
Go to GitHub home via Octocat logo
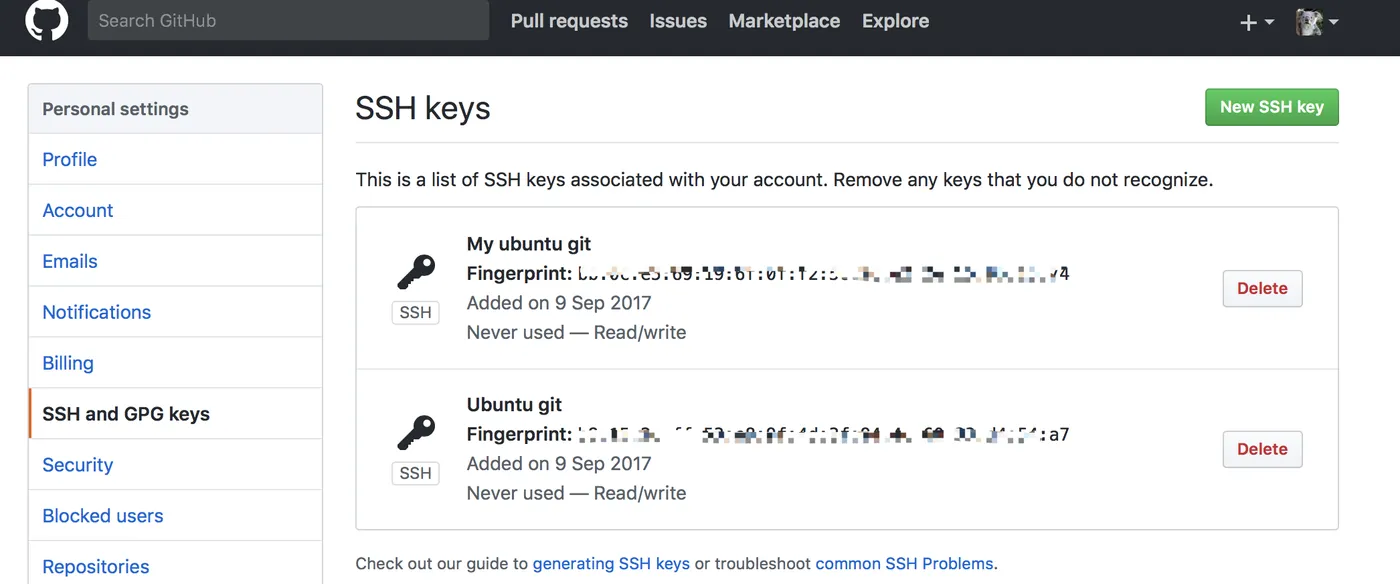[x=46, y=20]
